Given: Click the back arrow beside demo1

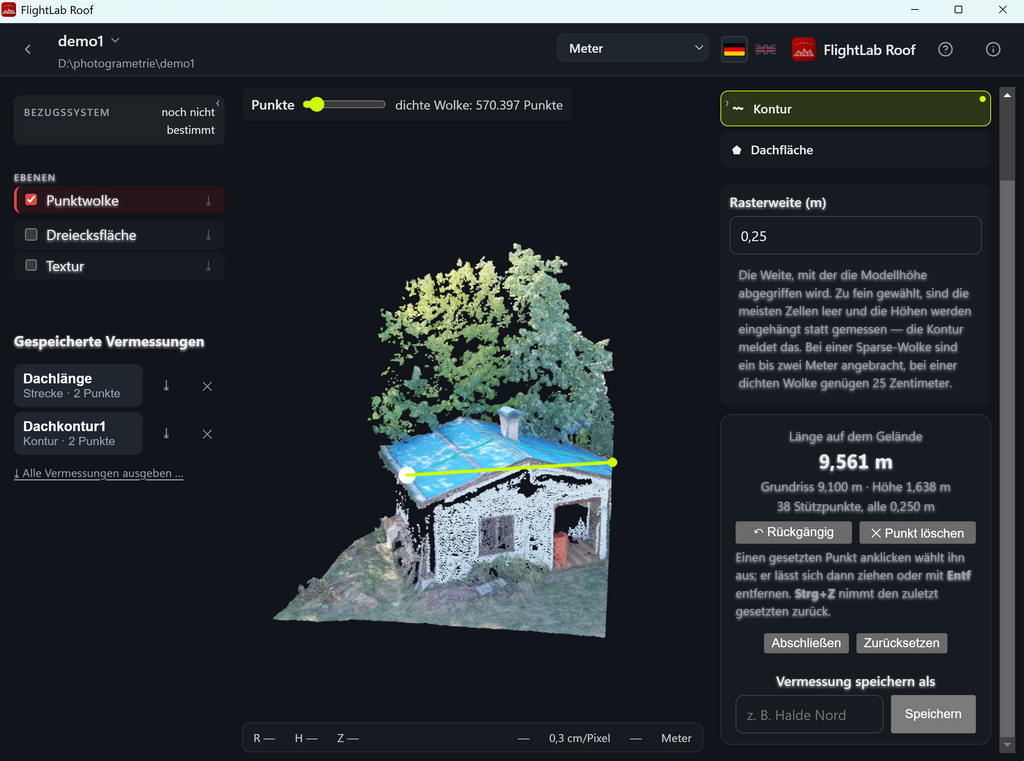Looking at the screenshot, I should pyautogui.click(x=27, y=49).
